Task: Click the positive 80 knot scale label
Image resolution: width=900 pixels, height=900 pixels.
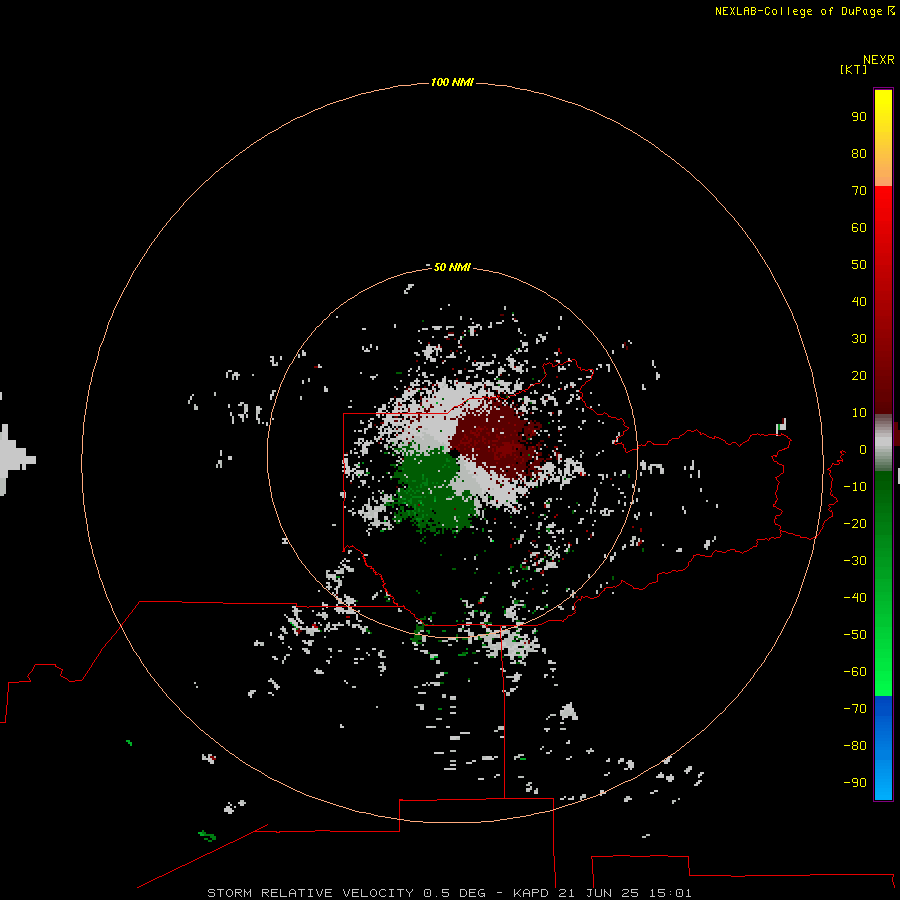Action: (x=859, y=153)
